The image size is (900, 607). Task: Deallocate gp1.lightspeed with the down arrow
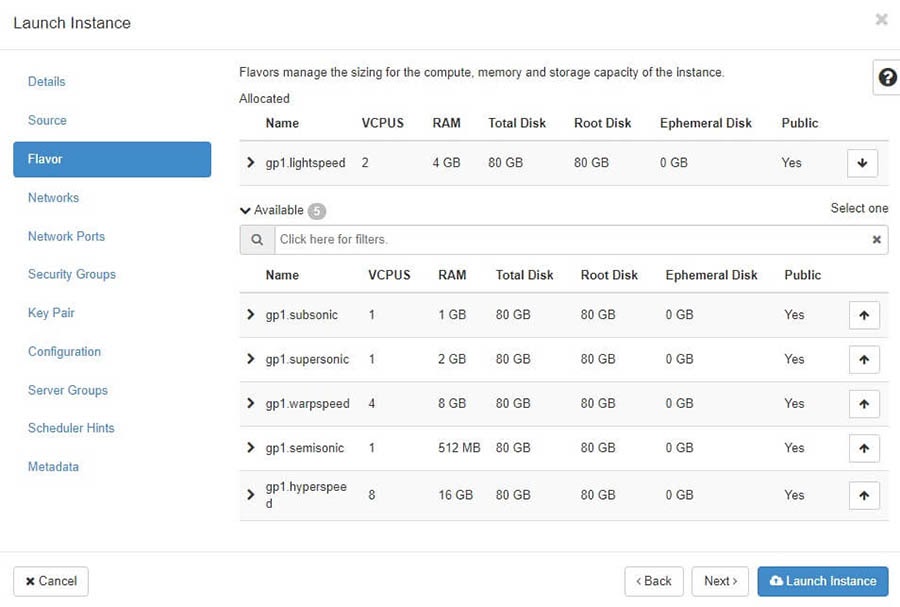pyautogui.click(x=862, y=163)
